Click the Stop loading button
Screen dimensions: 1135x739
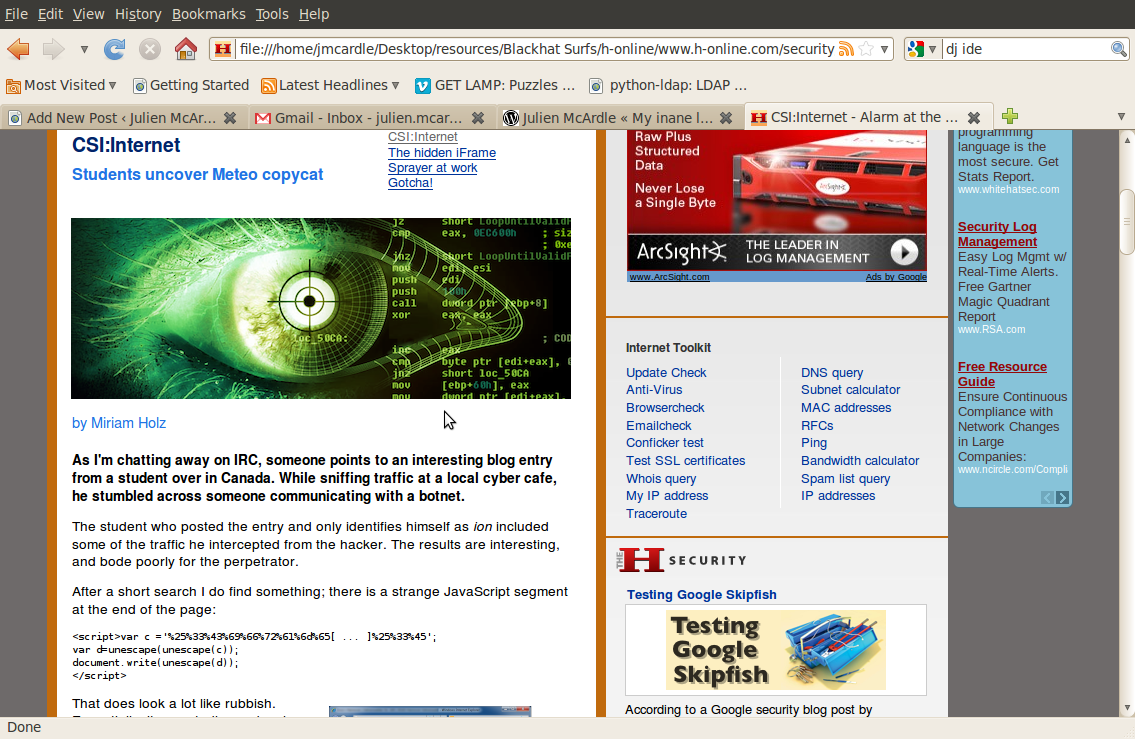click(150, 49)
